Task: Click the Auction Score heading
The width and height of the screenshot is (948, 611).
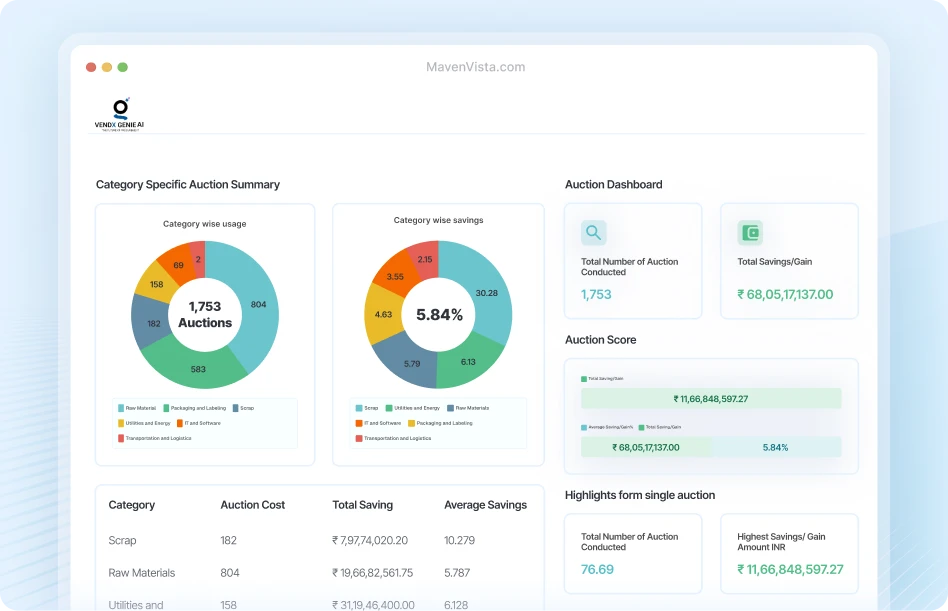Action: pyautogui.click(x=600, y=340)
